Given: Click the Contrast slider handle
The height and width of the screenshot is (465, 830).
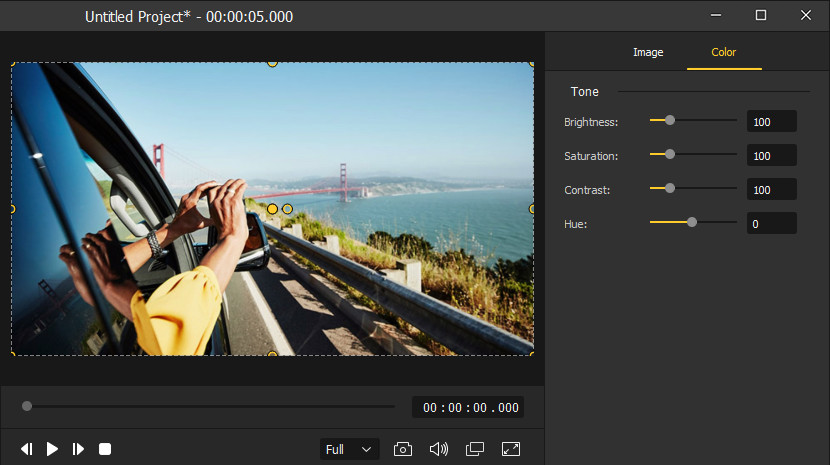Looking at the screenshot, I should click(x=670, y=188).
